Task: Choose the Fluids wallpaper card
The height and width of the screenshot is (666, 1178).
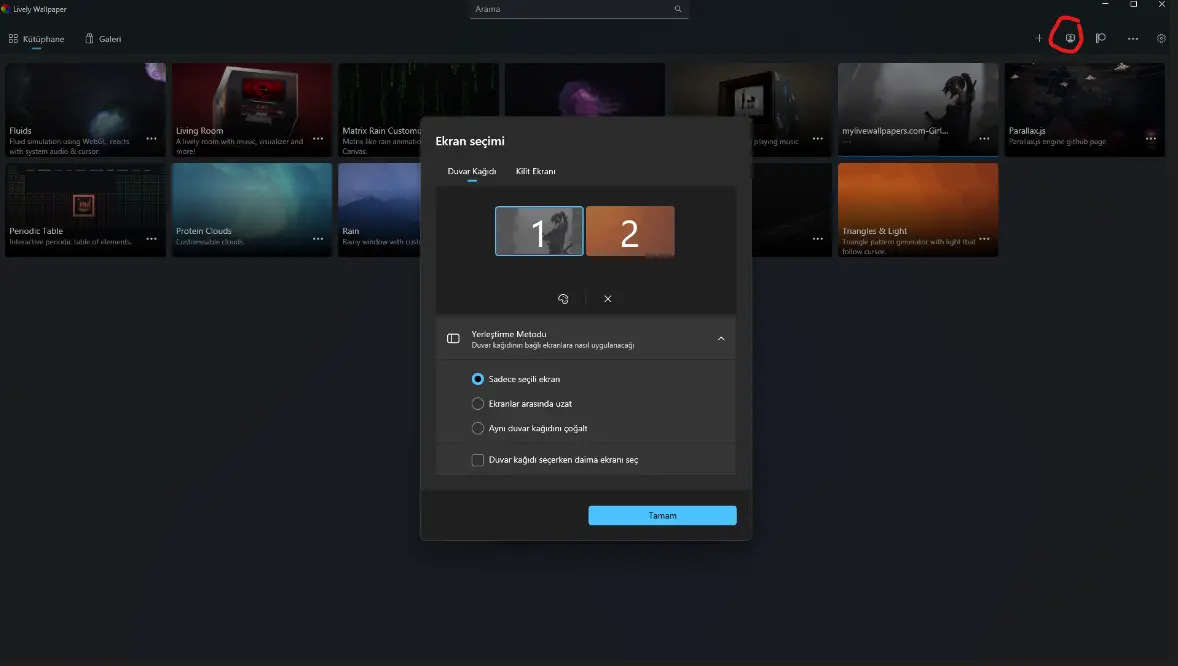Action: pos(86,110)
